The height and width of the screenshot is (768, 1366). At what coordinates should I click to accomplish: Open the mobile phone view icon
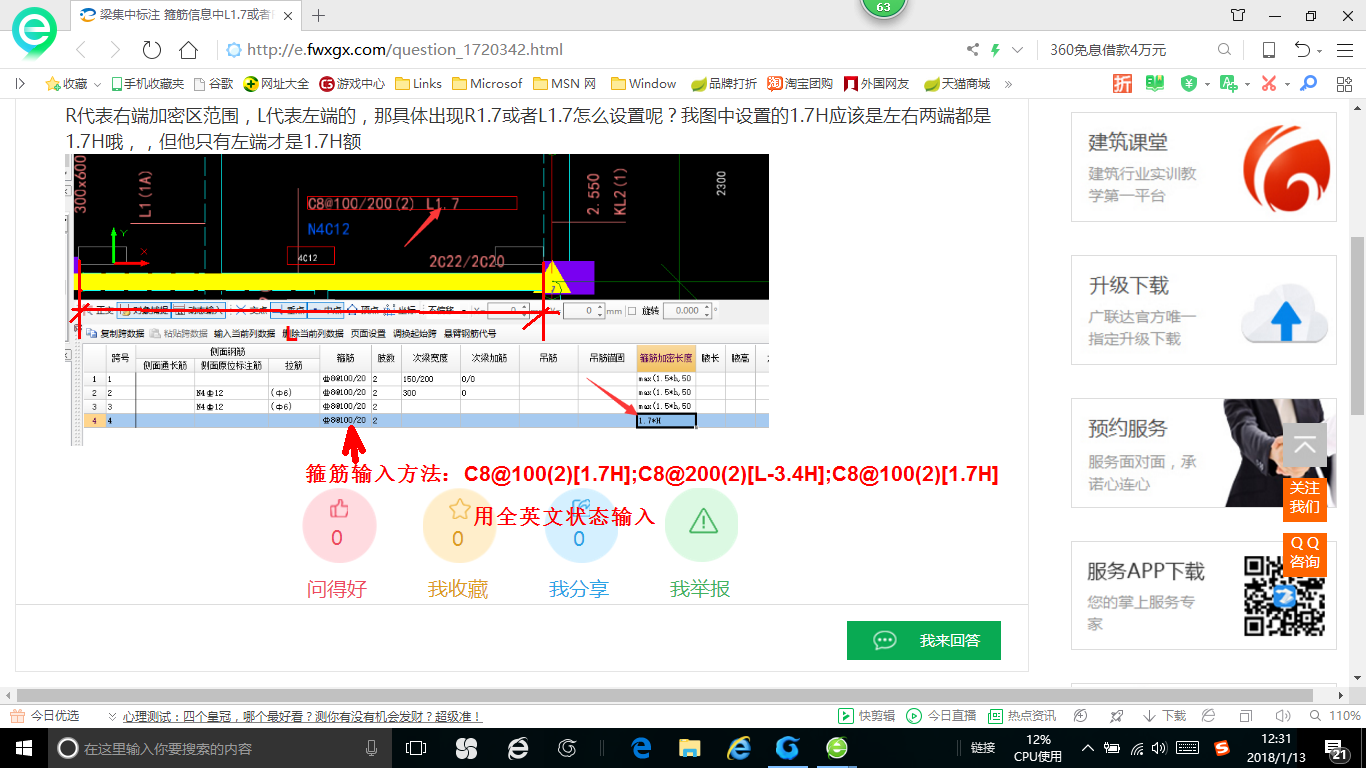[1268, 50]
